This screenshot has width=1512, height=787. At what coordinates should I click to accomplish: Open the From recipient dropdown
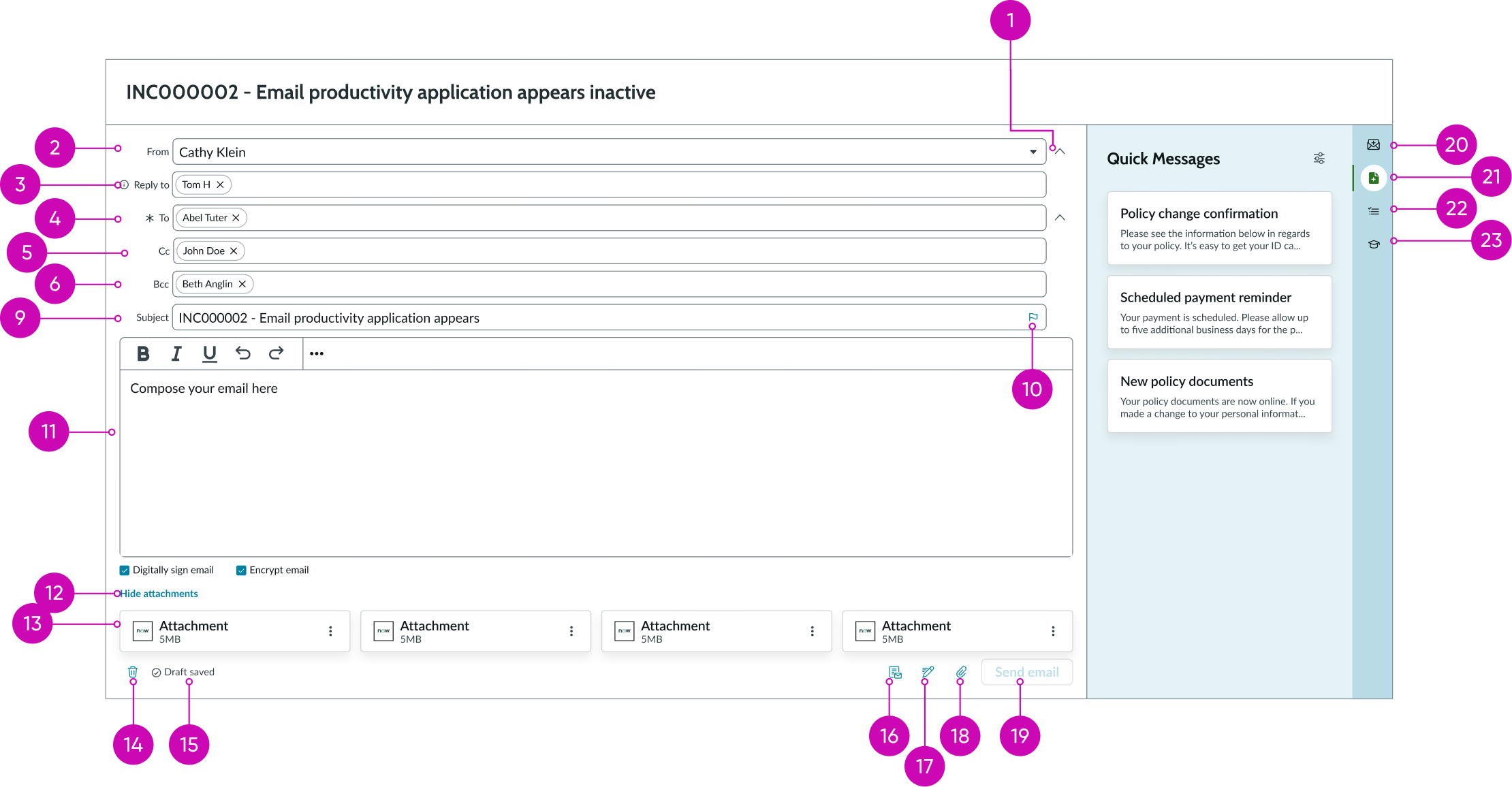pos(1033,151)
